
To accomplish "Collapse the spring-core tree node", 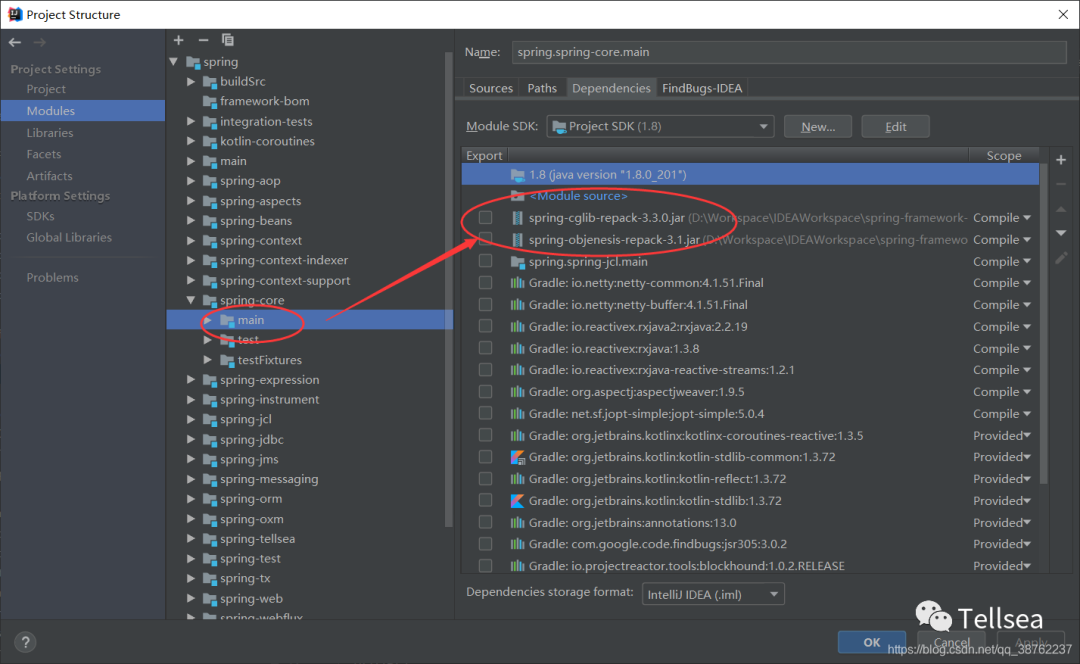I will tap(191, 300).
